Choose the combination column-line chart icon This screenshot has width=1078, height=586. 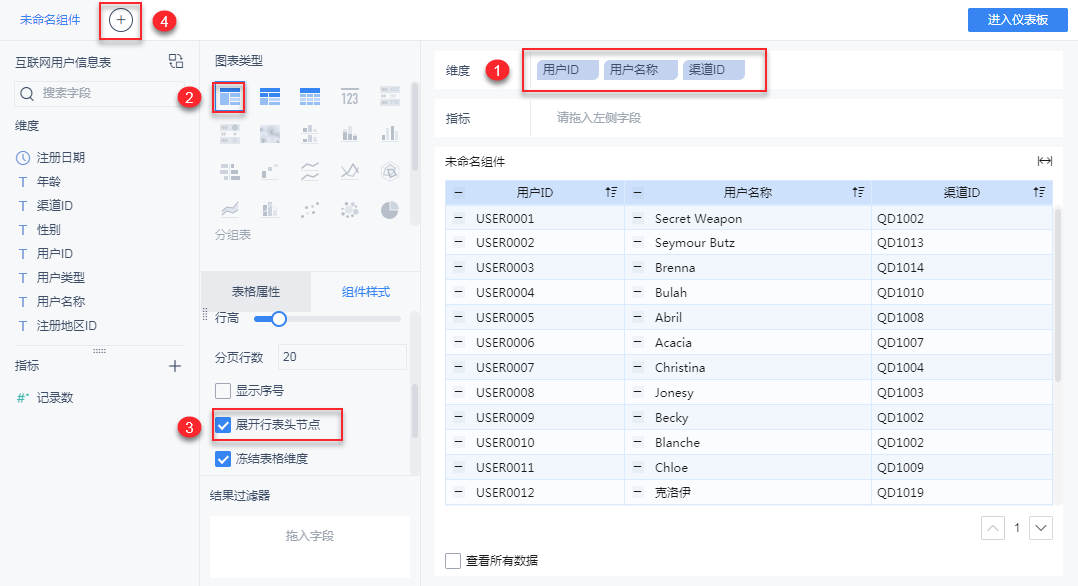pos(270,208)
